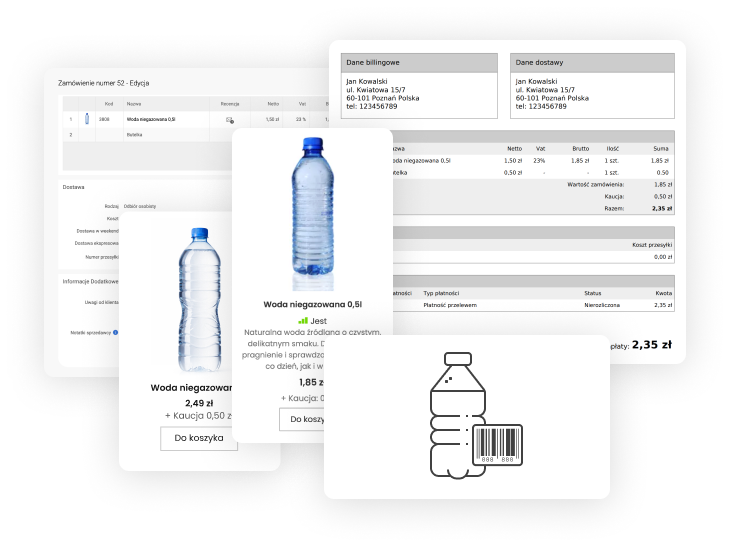Image resolution: width=730 pixels, height=547 pixels.
Task: Click the Numer przesyłki label
Action: [x=102, y=257]
